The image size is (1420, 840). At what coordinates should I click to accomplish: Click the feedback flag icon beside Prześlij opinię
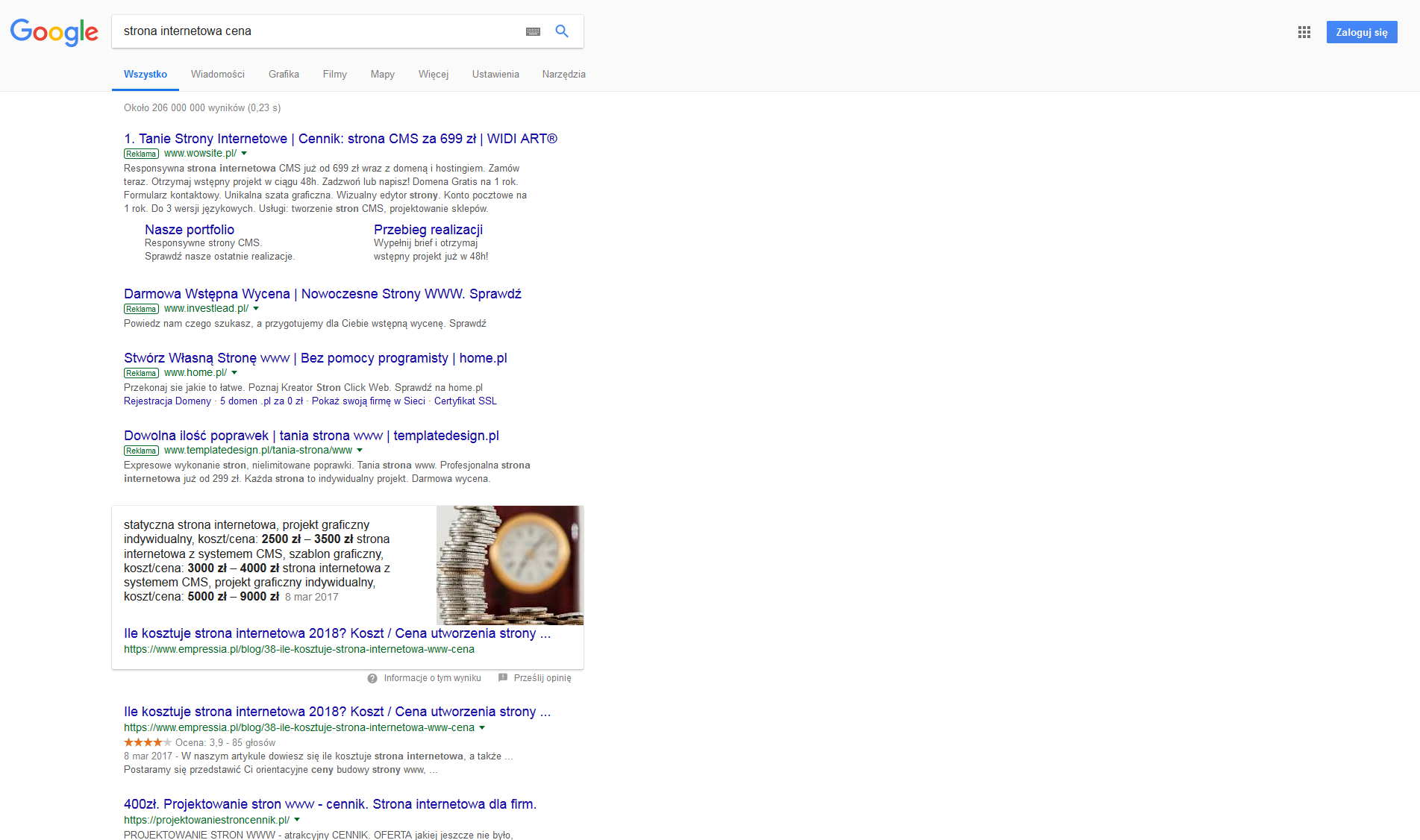(x=503, y=677)
